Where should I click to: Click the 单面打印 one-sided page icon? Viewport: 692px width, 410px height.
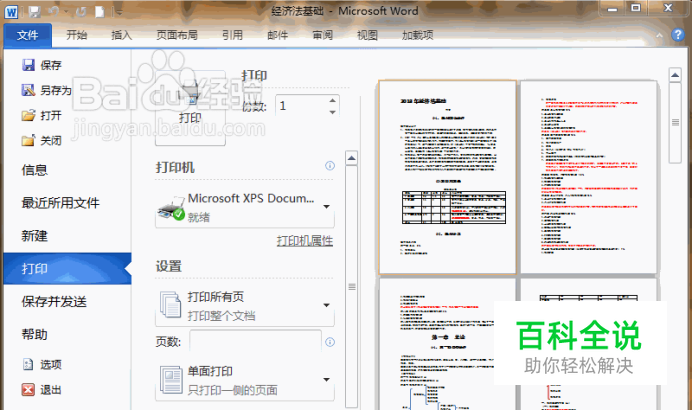click(x=171, y=380)
